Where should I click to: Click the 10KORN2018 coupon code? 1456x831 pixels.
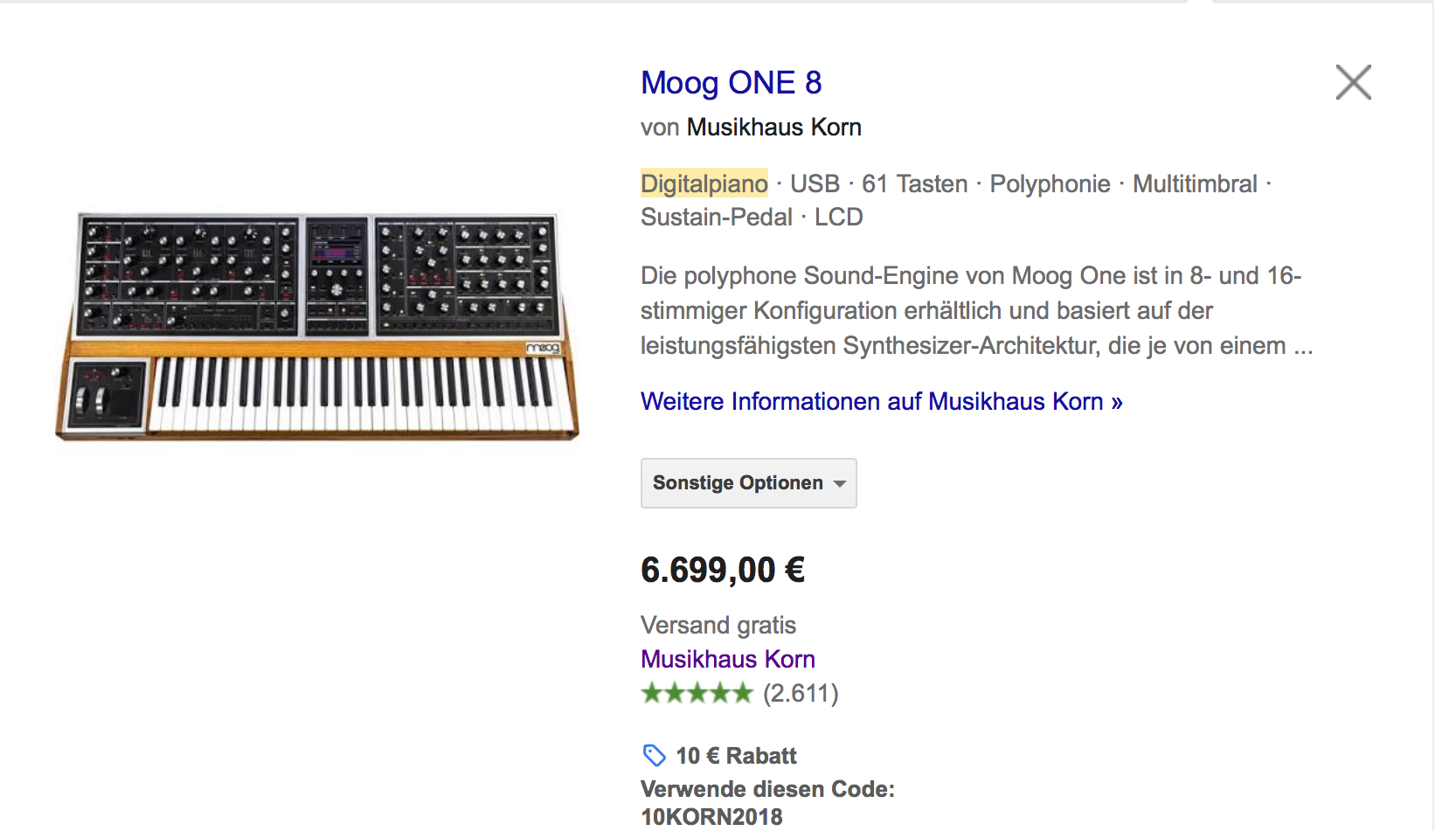point(711,817)
